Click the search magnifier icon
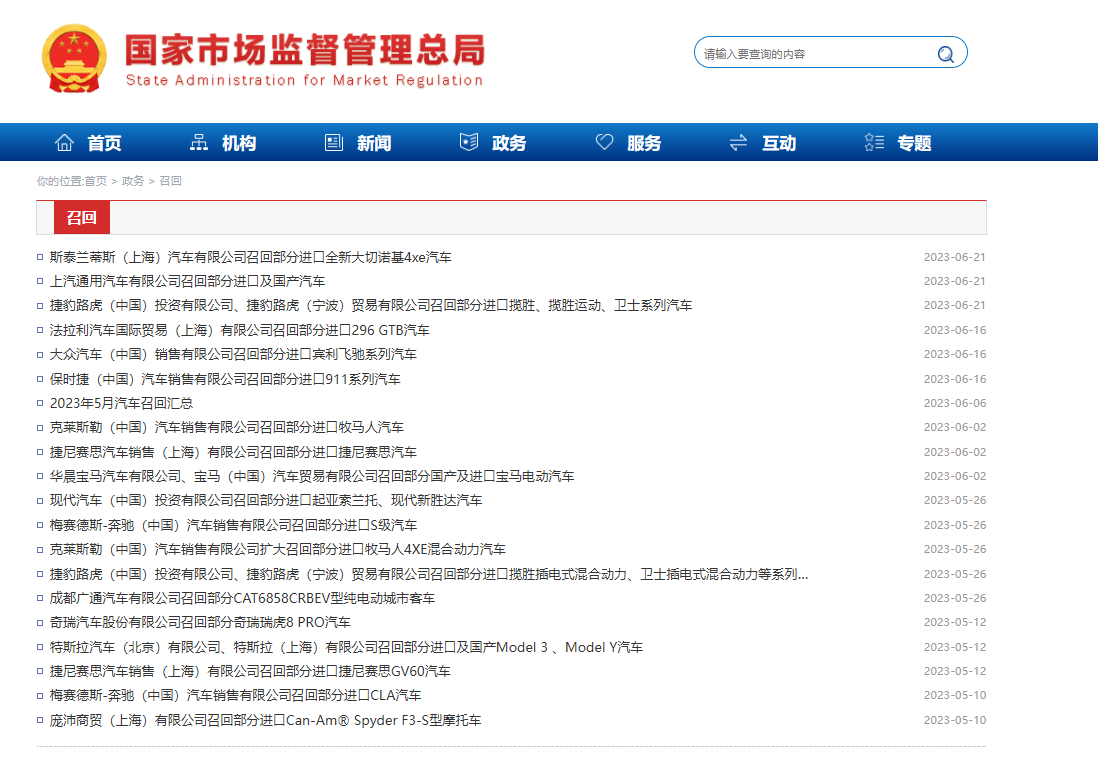The width and height of the screenshot is (1098, 766). (x=946, y=54)
